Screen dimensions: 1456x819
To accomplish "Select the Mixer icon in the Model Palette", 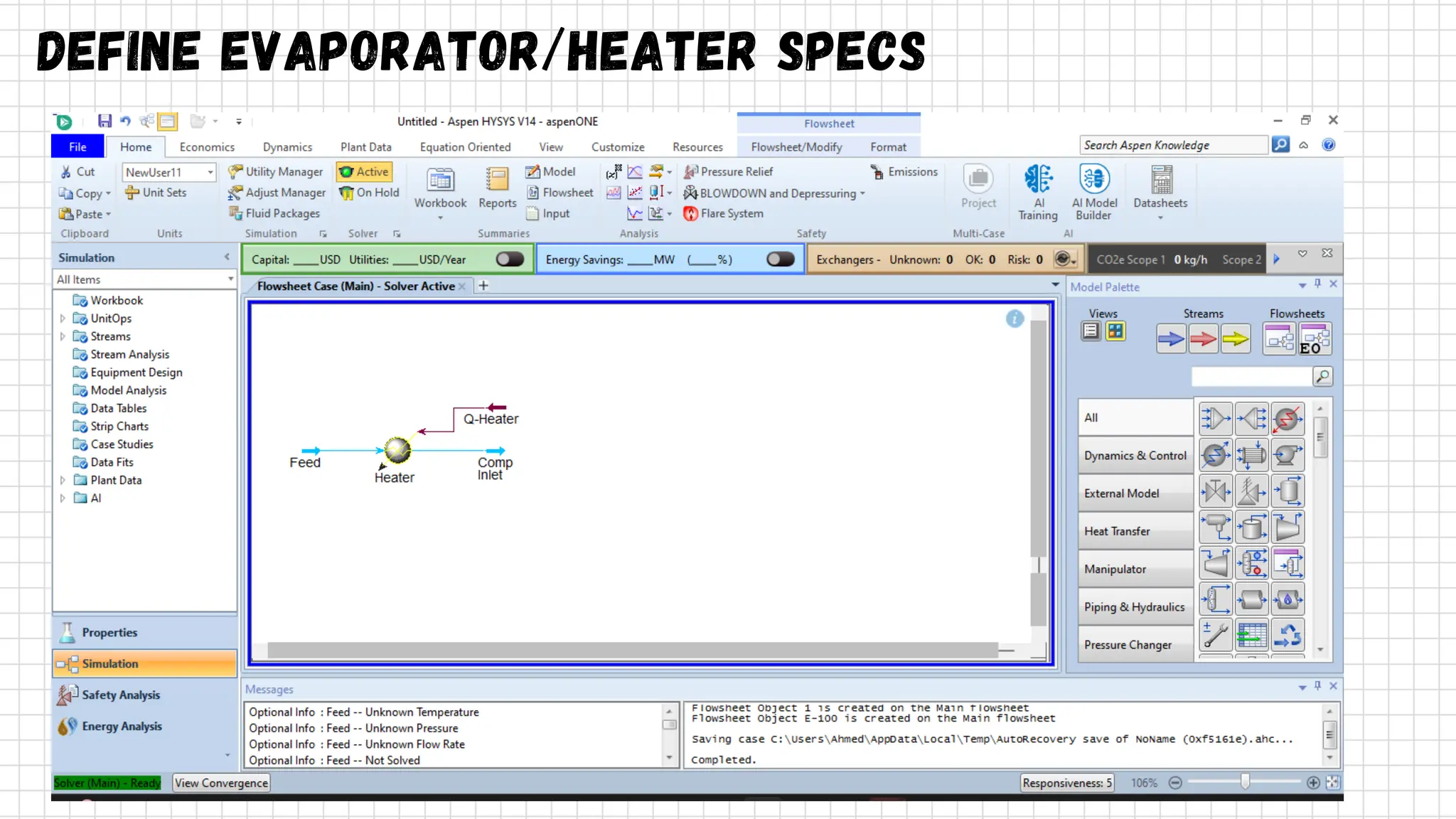I will pos(1215,418).
